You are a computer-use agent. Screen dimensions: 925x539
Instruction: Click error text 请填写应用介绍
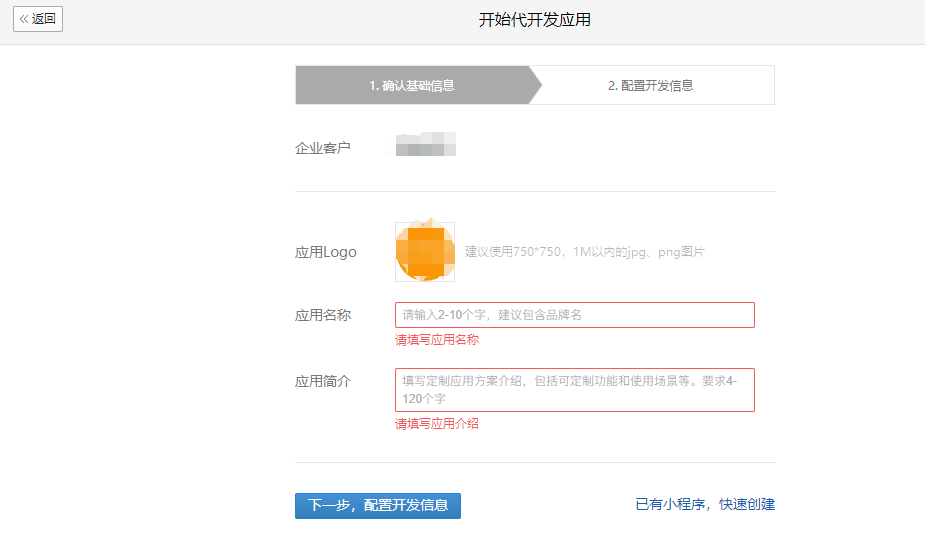click(x=437, y=423)
